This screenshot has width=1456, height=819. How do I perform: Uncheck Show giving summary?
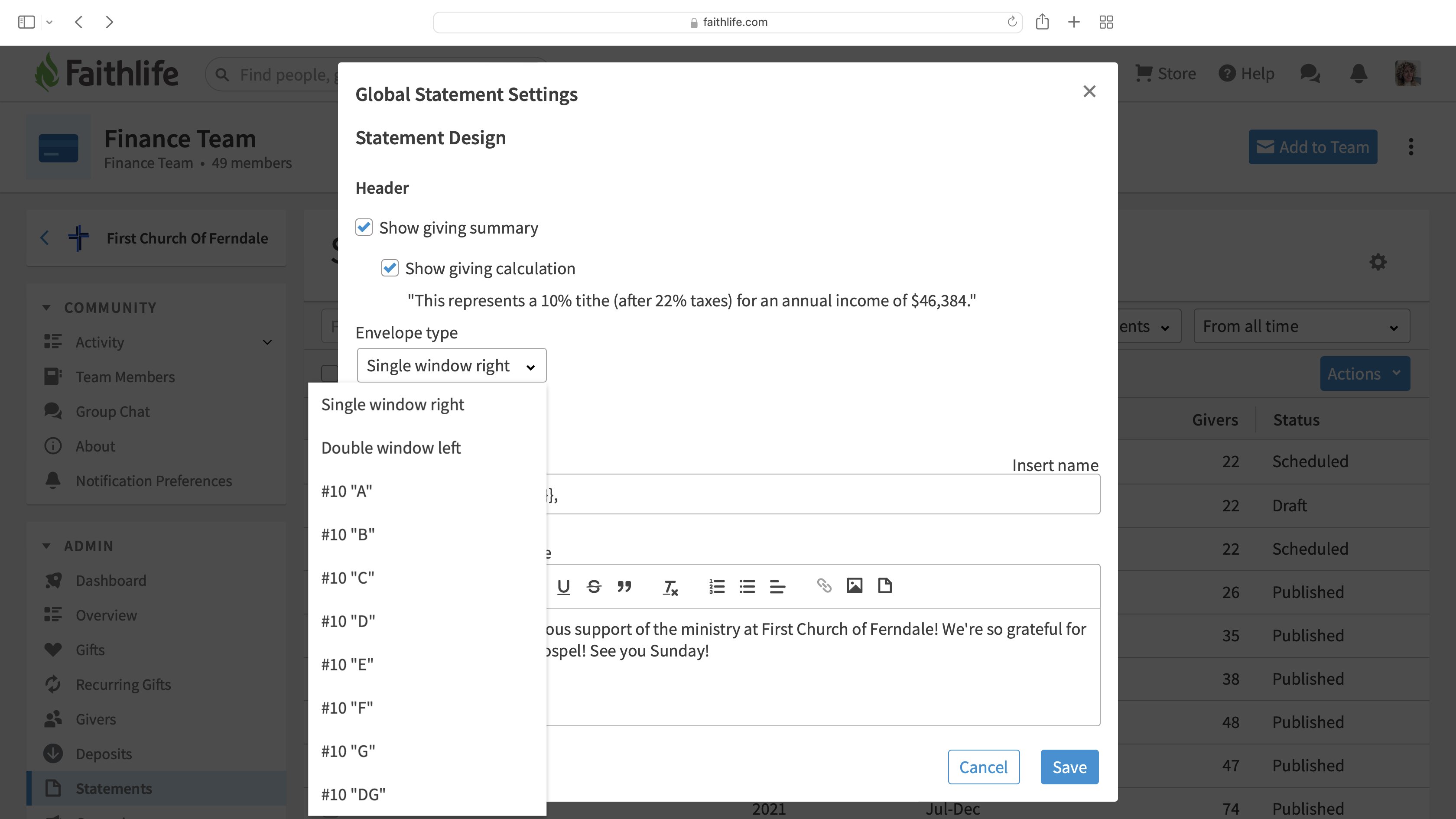coord(364,227)
